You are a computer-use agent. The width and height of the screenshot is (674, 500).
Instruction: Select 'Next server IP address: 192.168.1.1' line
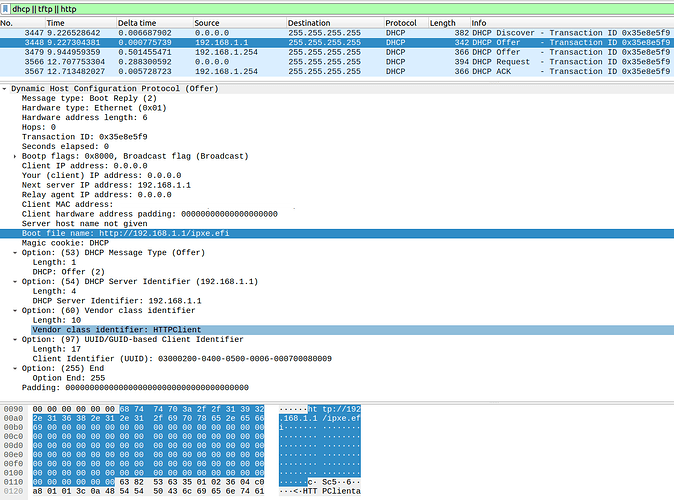[106, 185]
